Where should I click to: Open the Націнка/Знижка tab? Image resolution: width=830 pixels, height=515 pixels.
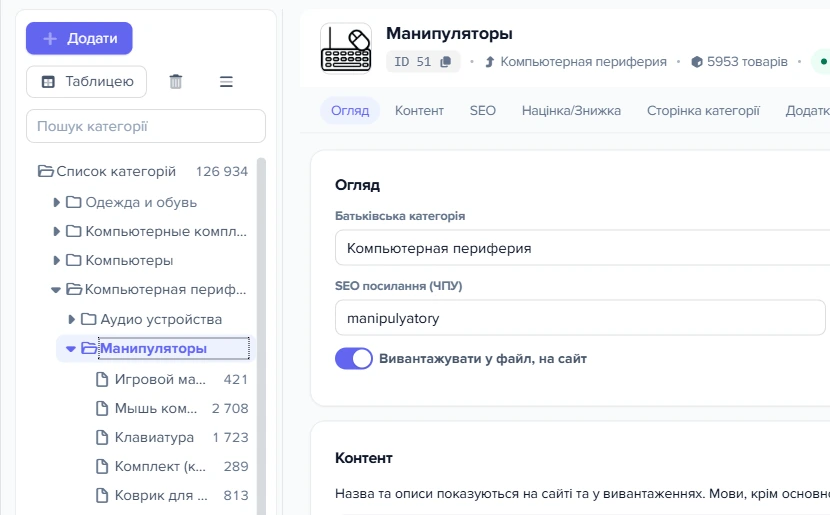click(571, 111)
